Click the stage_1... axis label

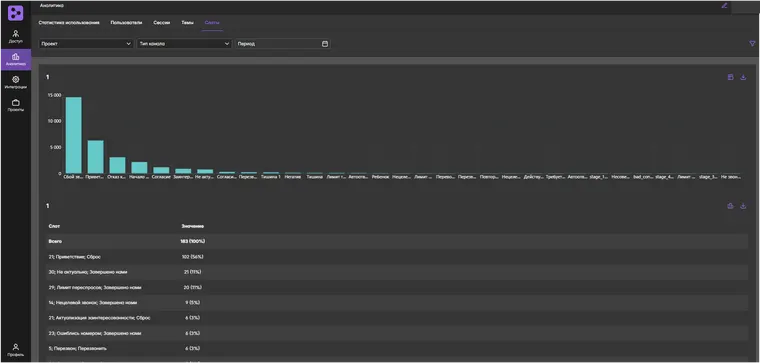click(599, 177)
